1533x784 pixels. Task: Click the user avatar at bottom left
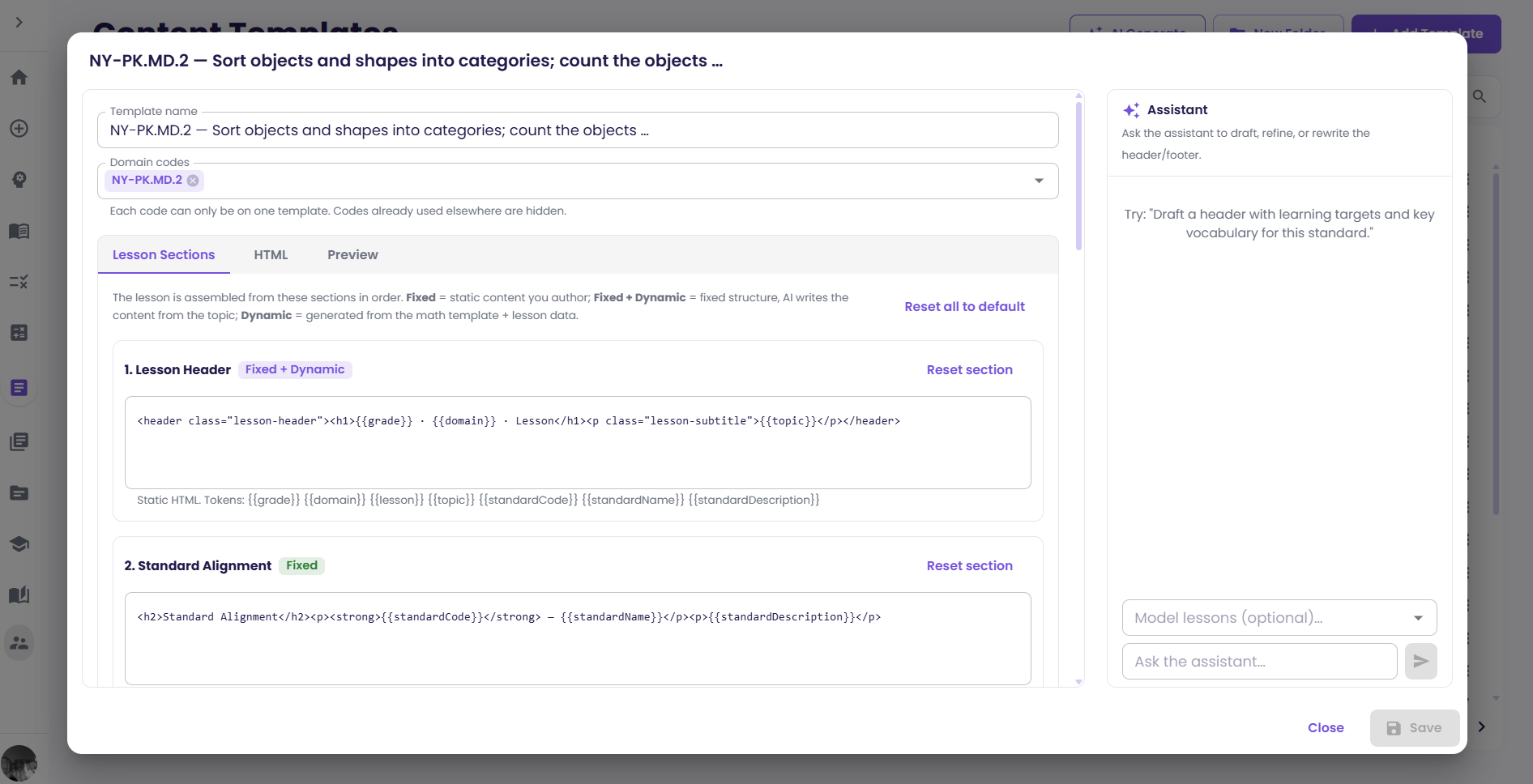pos(19,763)
